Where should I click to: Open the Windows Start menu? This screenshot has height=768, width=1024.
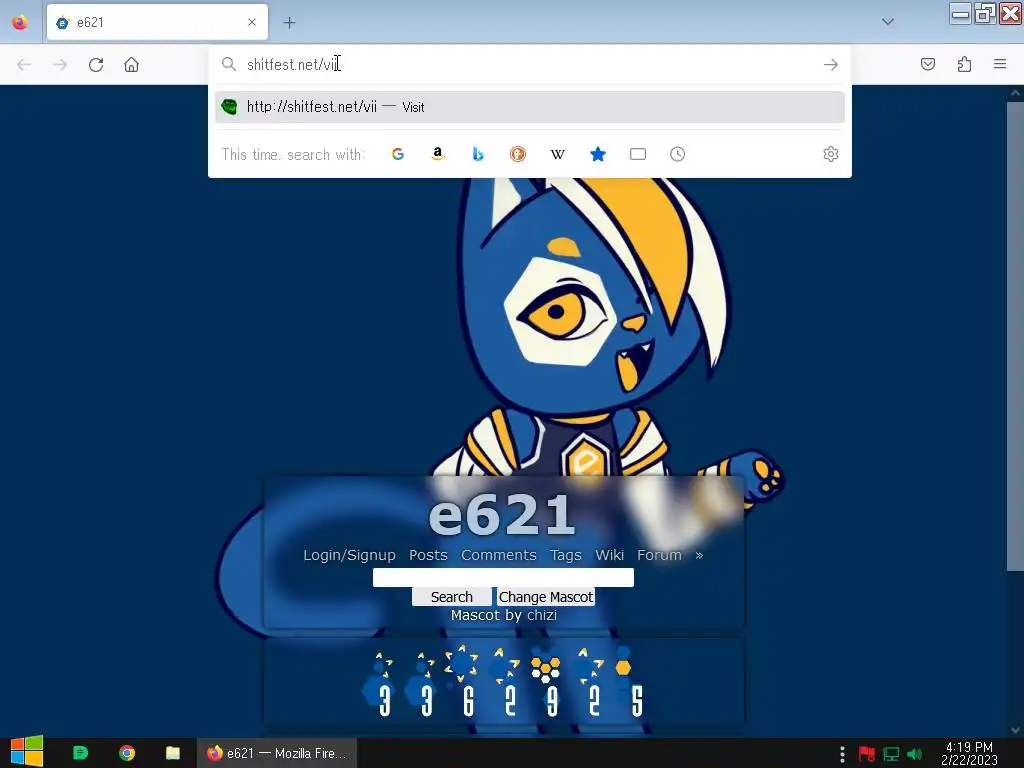pos(27,752)
